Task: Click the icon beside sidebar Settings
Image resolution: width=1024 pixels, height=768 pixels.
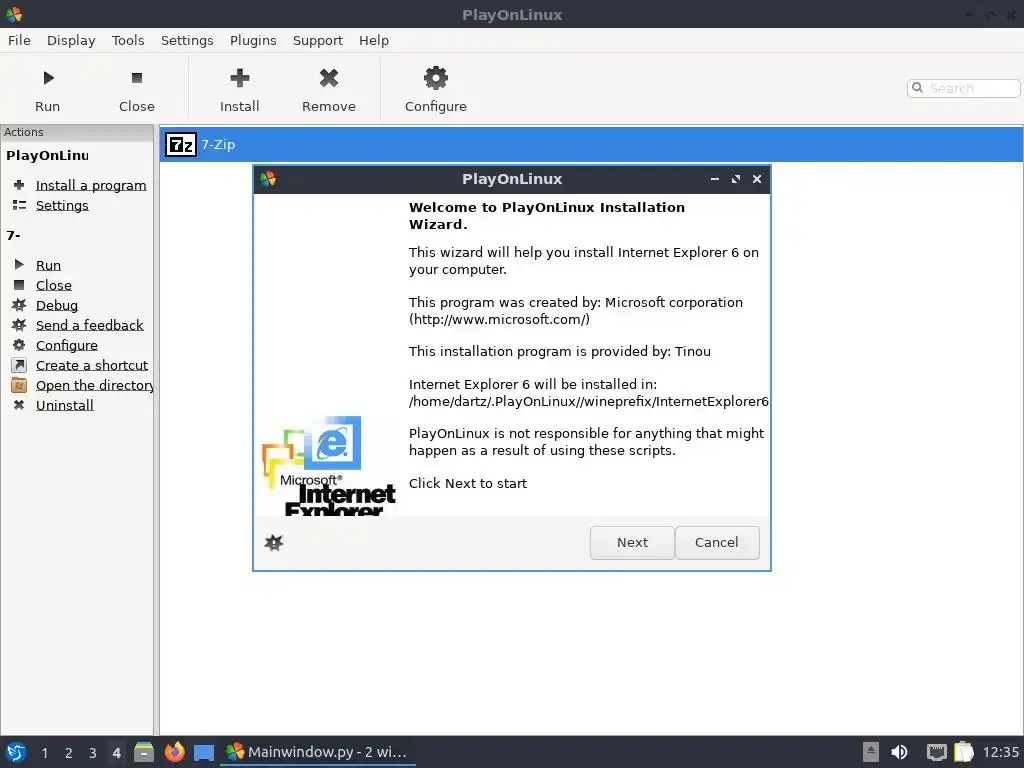Action: click(x=19, y=205)
